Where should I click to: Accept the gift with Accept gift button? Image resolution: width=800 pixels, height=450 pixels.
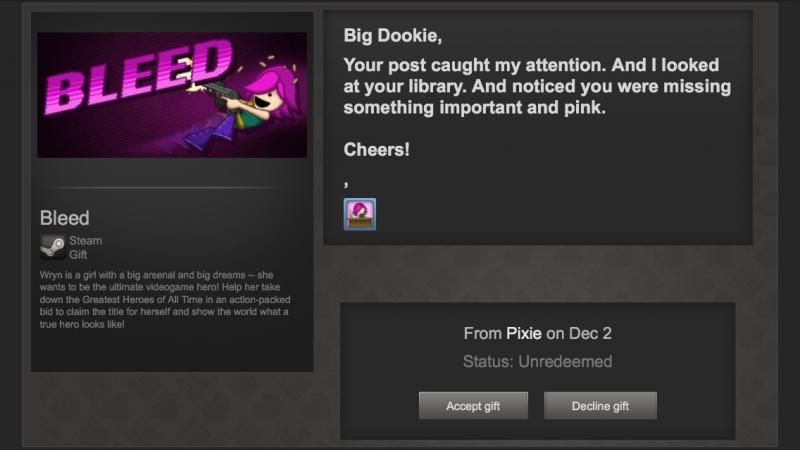click(x=473, y=406)
